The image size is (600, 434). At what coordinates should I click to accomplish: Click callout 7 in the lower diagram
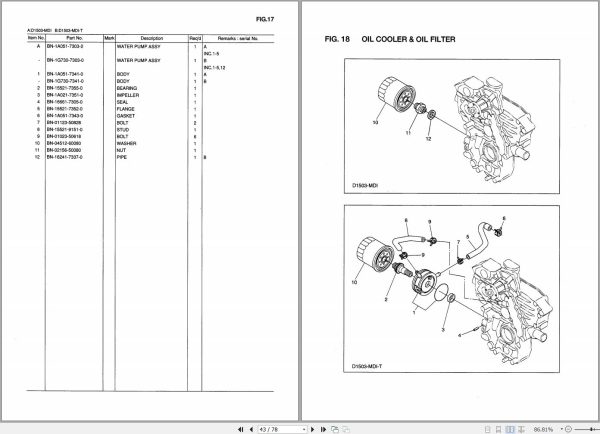point(458,242)
